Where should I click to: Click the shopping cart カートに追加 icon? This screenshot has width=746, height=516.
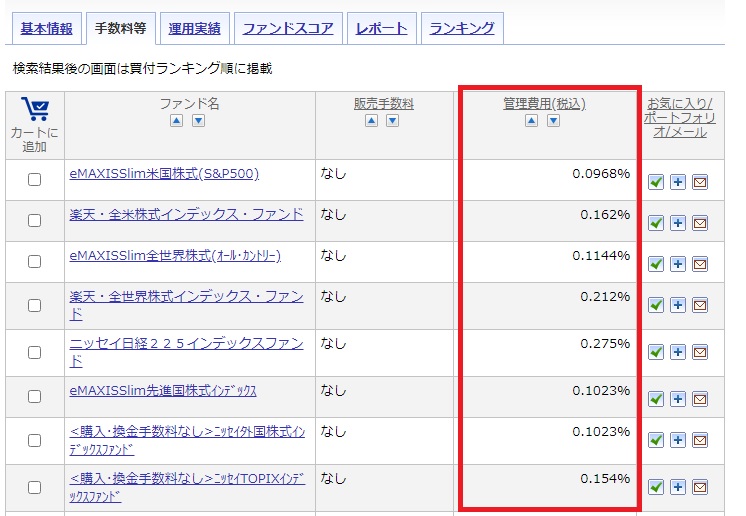pos(35,109)
